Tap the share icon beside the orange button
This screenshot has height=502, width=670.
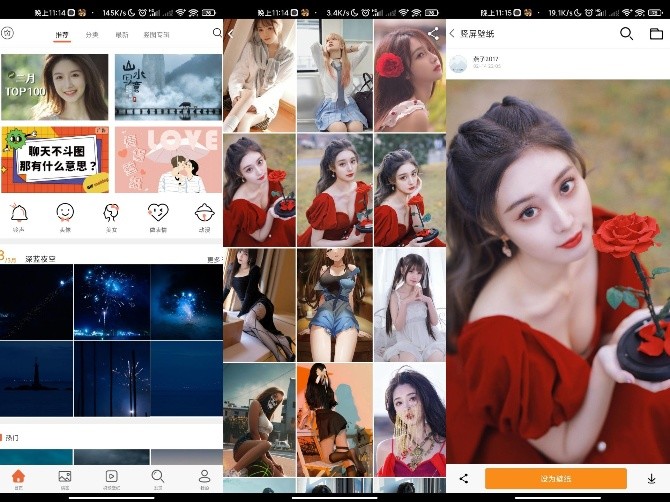point(464,479)
